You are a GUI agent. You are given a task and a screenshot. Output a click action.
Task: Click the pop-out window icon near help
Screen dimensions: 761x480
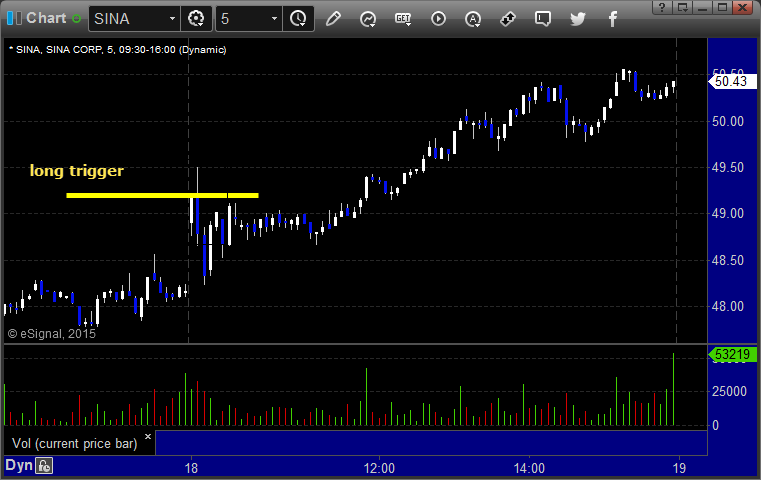(x=682, y=7)
